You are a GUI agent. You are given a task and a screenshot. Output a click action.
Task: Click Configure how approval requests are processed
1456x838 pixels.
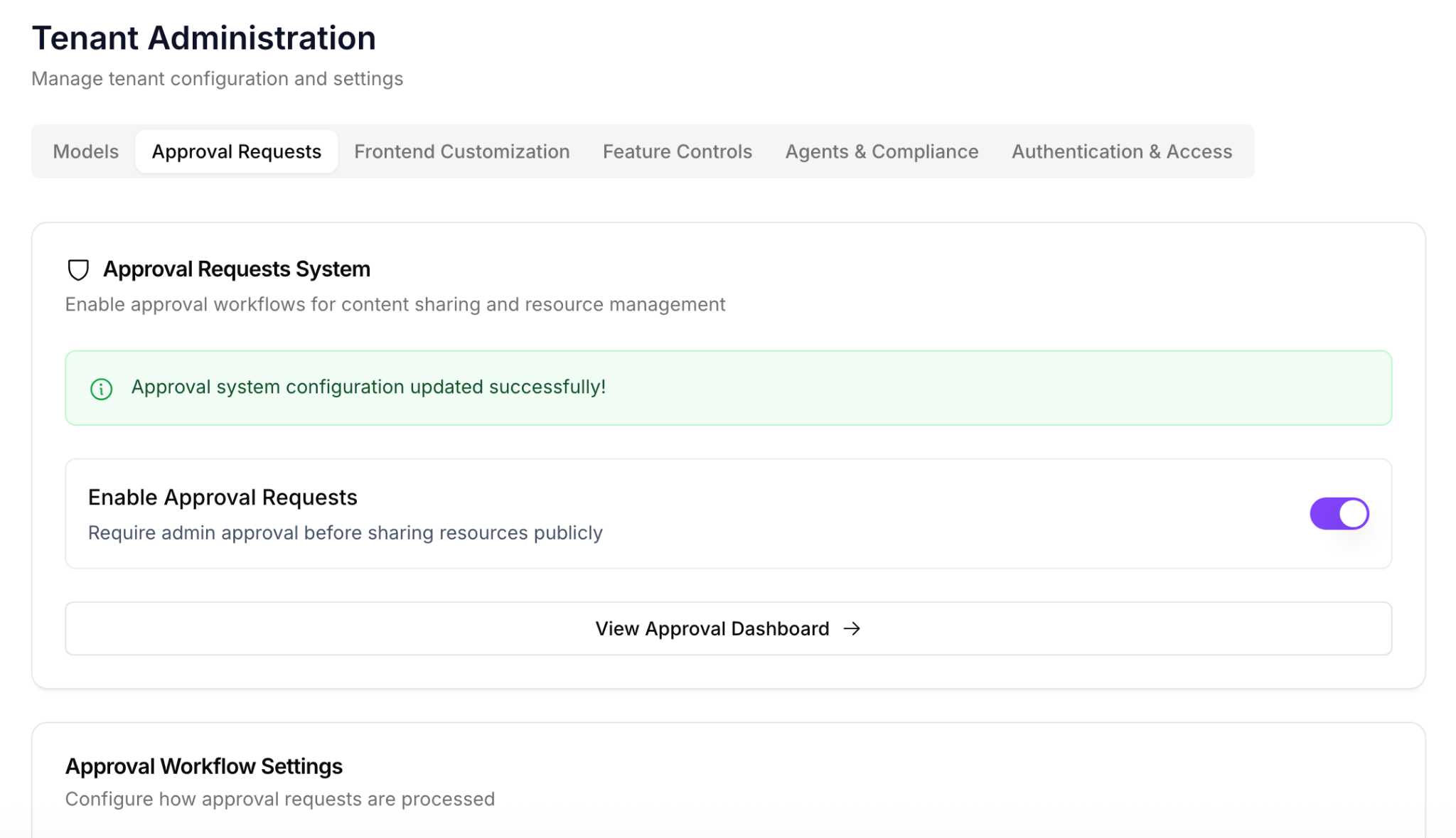[x=279, y=799]
